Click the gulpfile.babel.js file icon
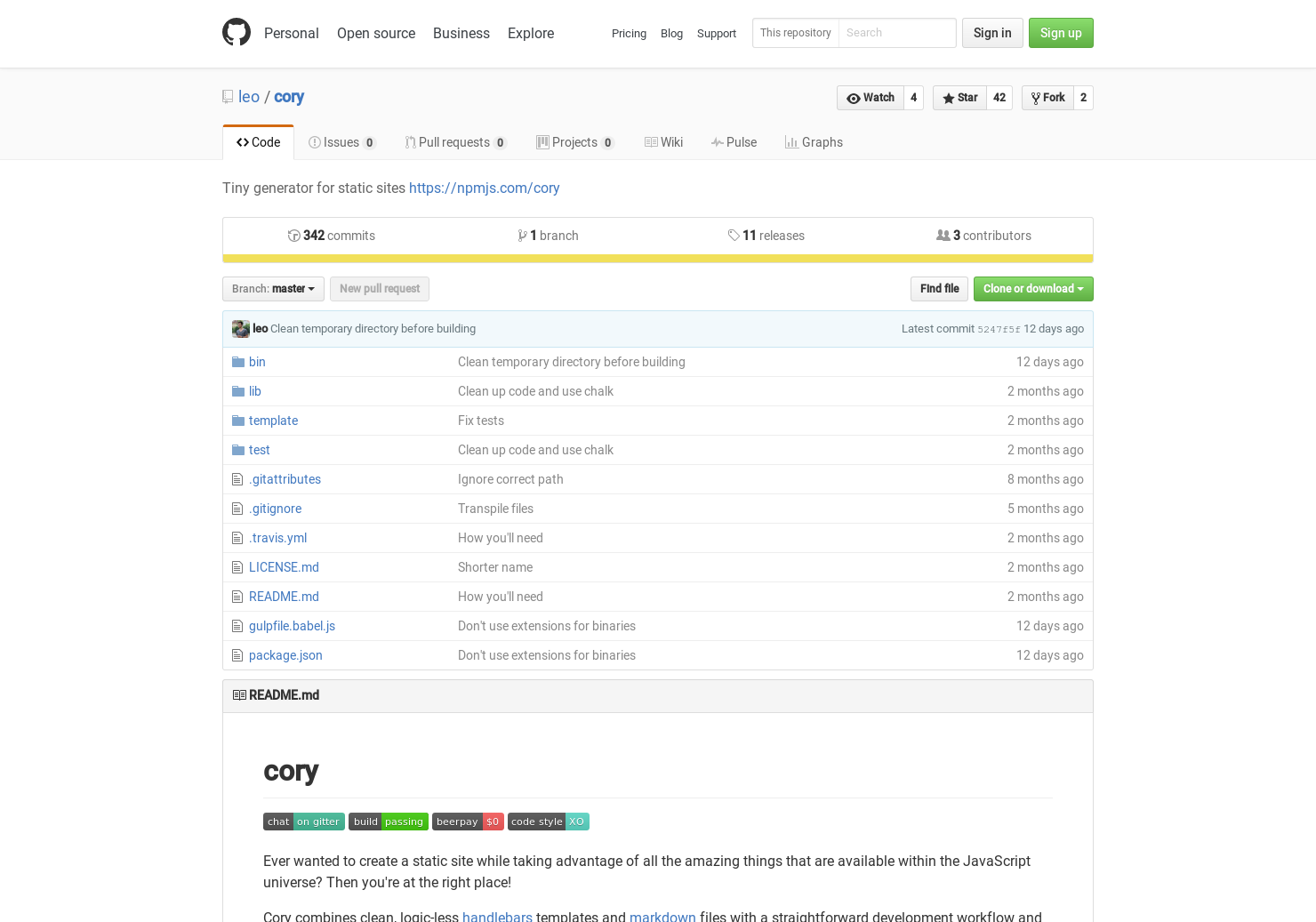1316x922 pixels. point(237,626)
